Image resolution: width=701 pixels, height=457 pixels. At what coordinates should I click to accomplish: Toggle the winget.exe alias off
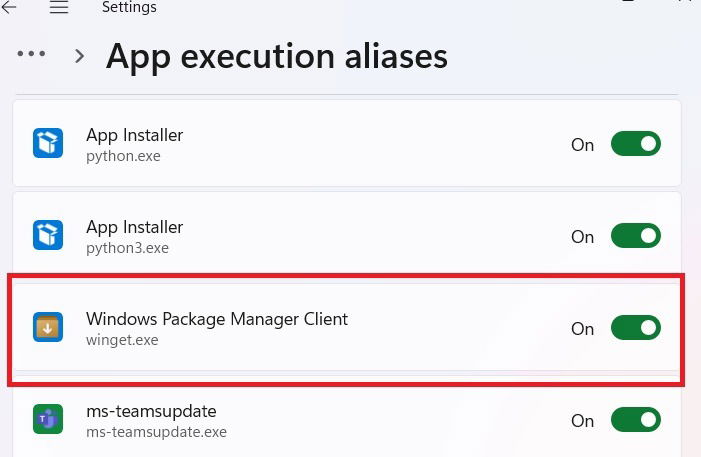(635, 328)
